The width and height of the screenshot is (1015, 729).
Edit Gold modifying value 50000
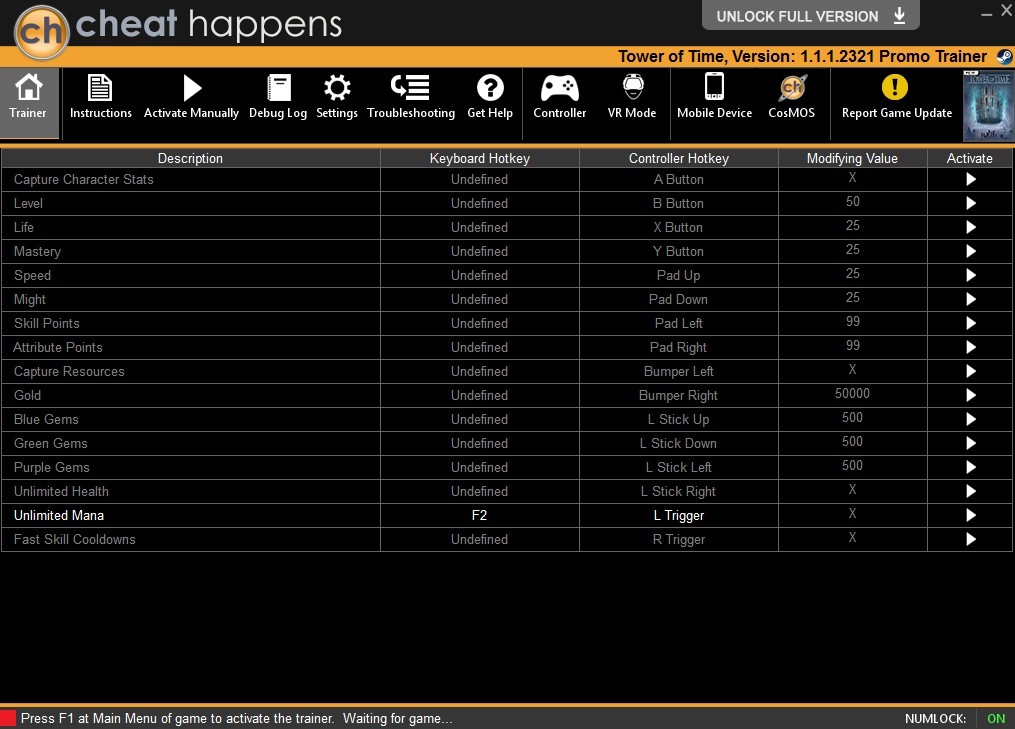click(853, 394)
